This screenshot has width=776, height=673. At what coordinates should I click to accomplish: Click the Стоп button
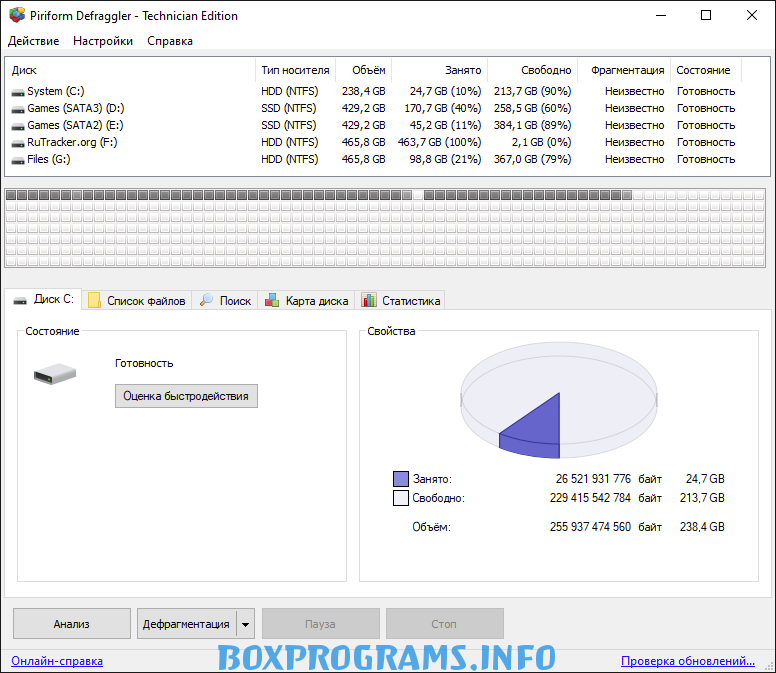[444, 624]
